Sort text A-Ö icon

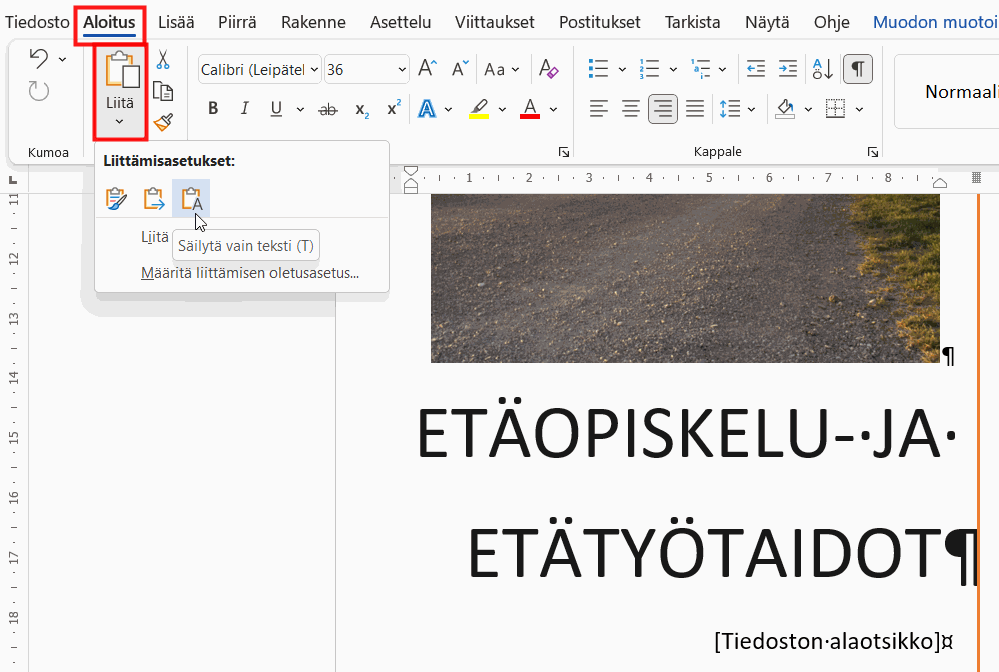823,69
